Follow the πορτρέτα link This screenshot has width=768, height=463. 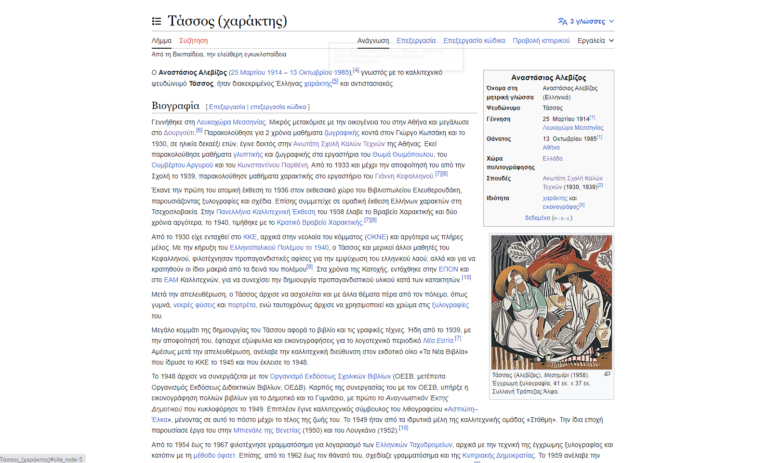coord(241,305)
